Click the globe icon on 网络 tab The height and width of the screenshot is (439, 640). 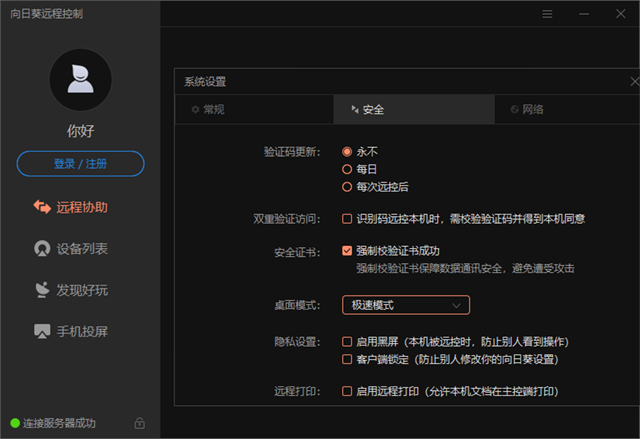[515, 109]
